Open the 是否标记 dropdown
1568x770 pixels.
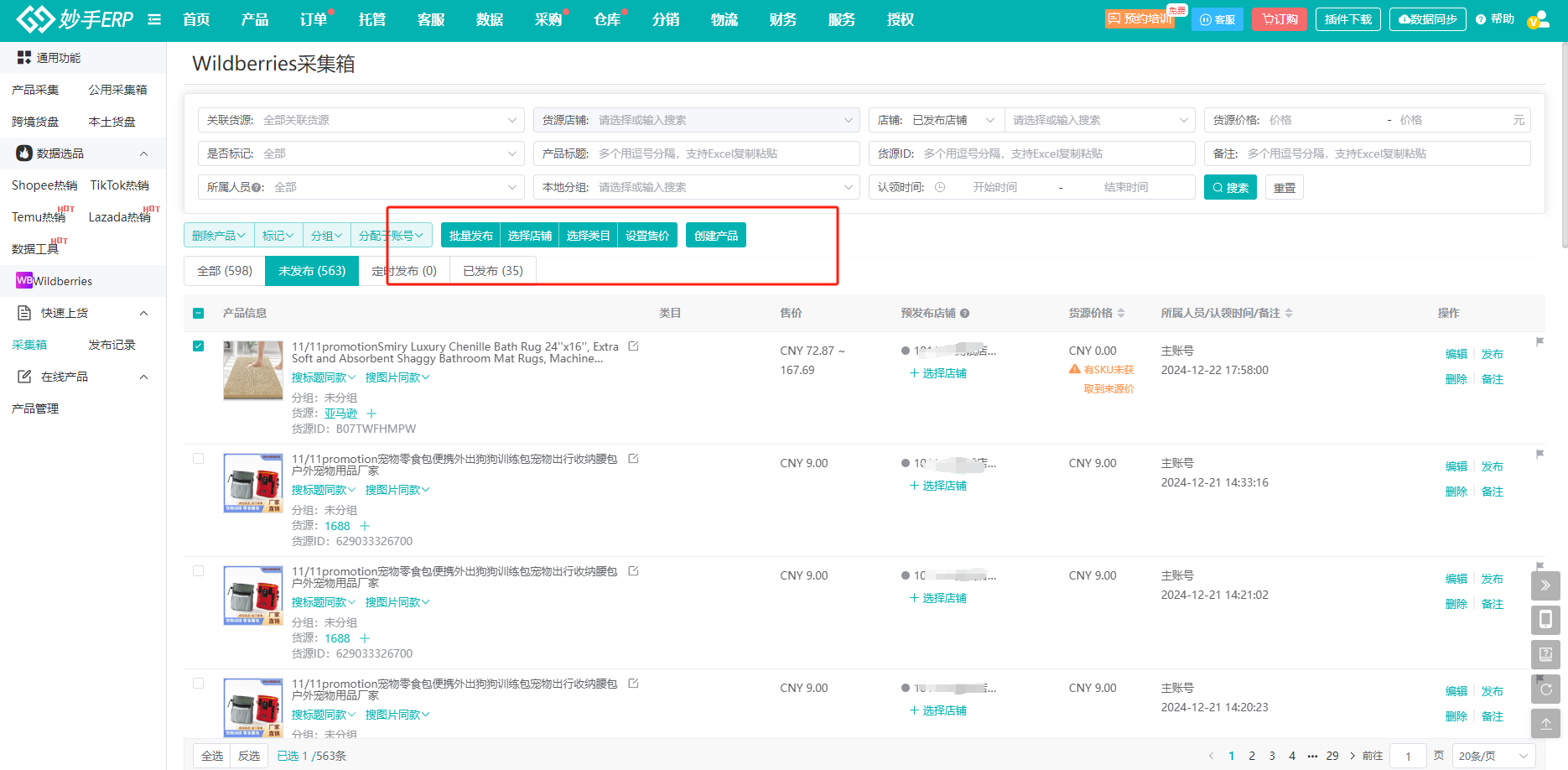click(361, 153)
